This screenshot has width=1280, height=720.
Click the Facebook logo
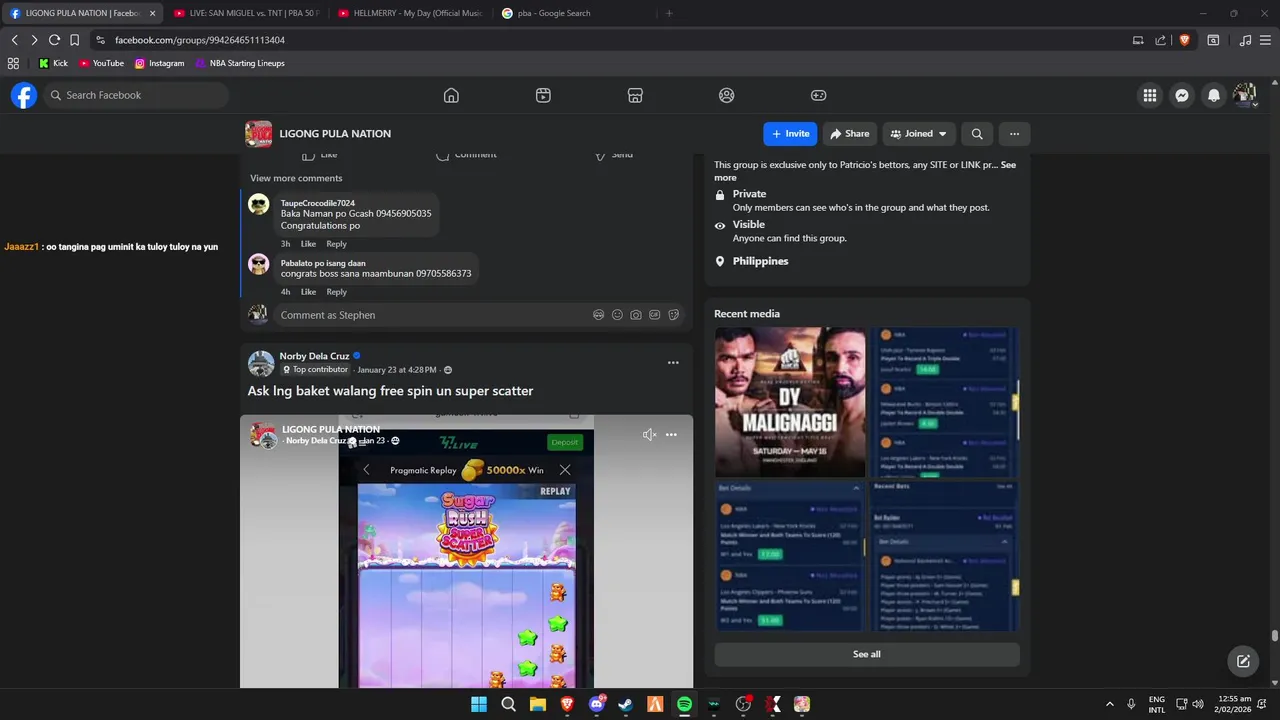coord(24,95)
